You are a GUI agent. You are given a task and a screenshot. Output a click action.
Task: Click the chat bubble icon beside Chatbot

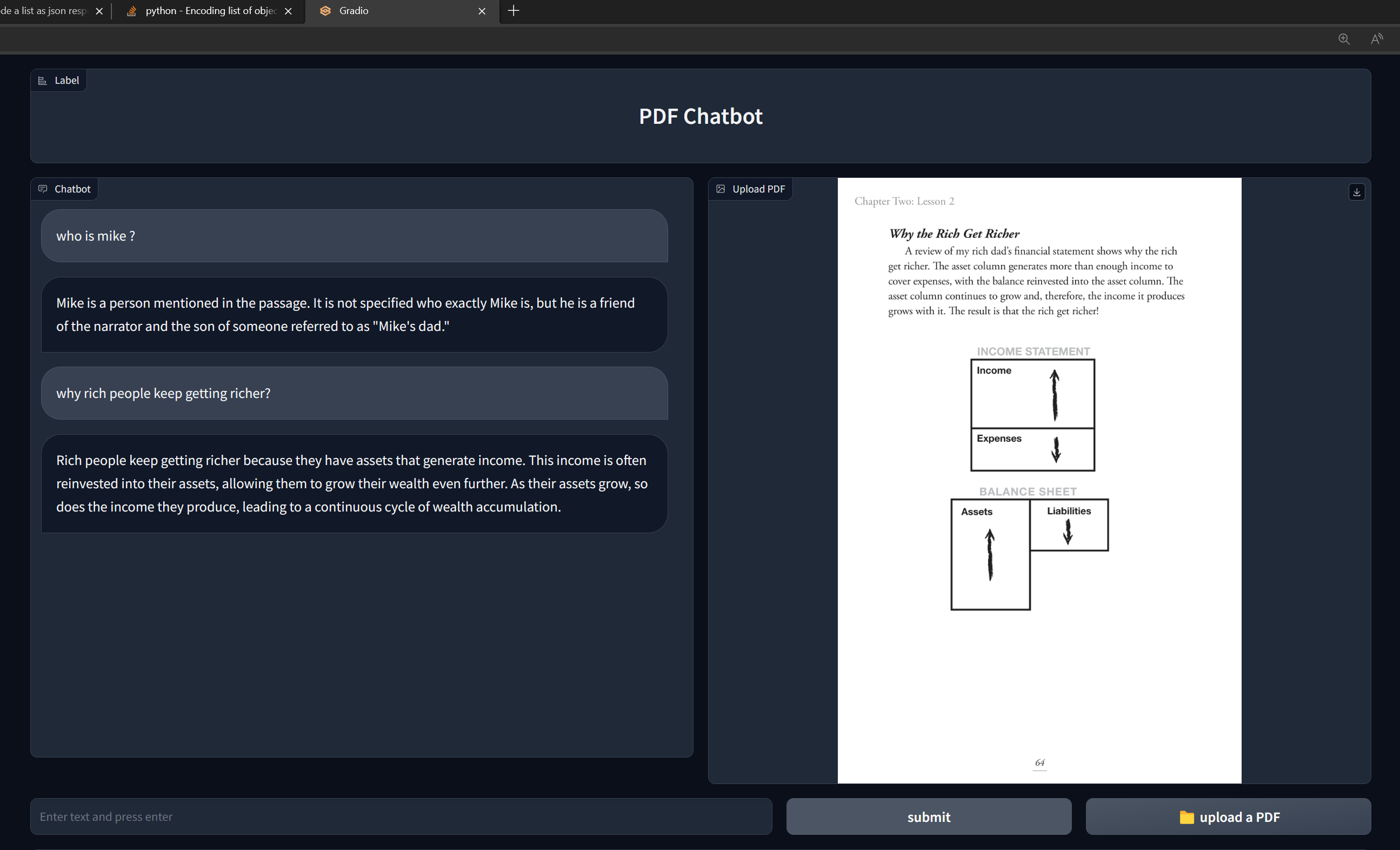click(43, 189)
